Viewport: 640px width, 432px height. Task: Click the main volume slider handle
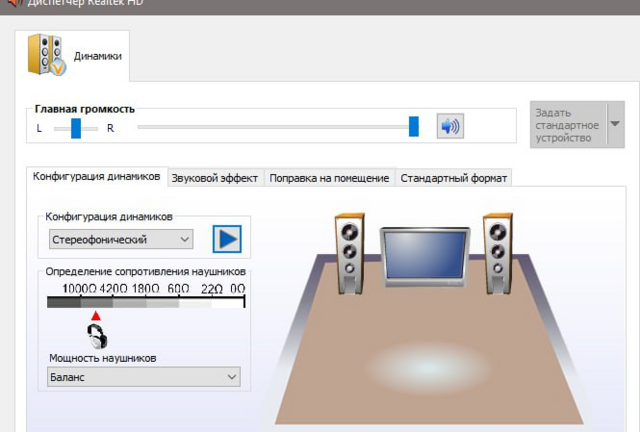(414, 126)
